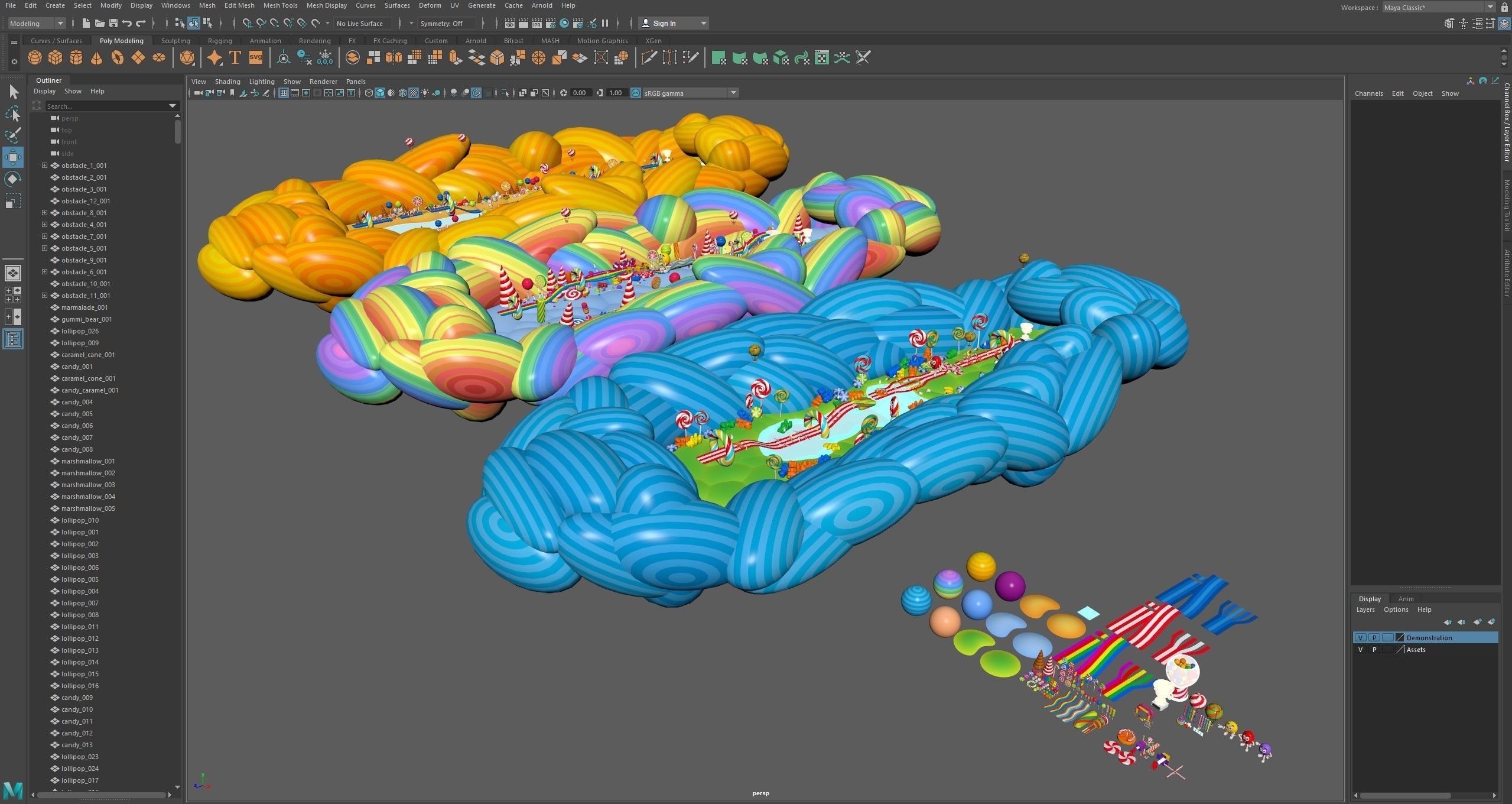Click the Open scene folder icon

pos(99,23)
